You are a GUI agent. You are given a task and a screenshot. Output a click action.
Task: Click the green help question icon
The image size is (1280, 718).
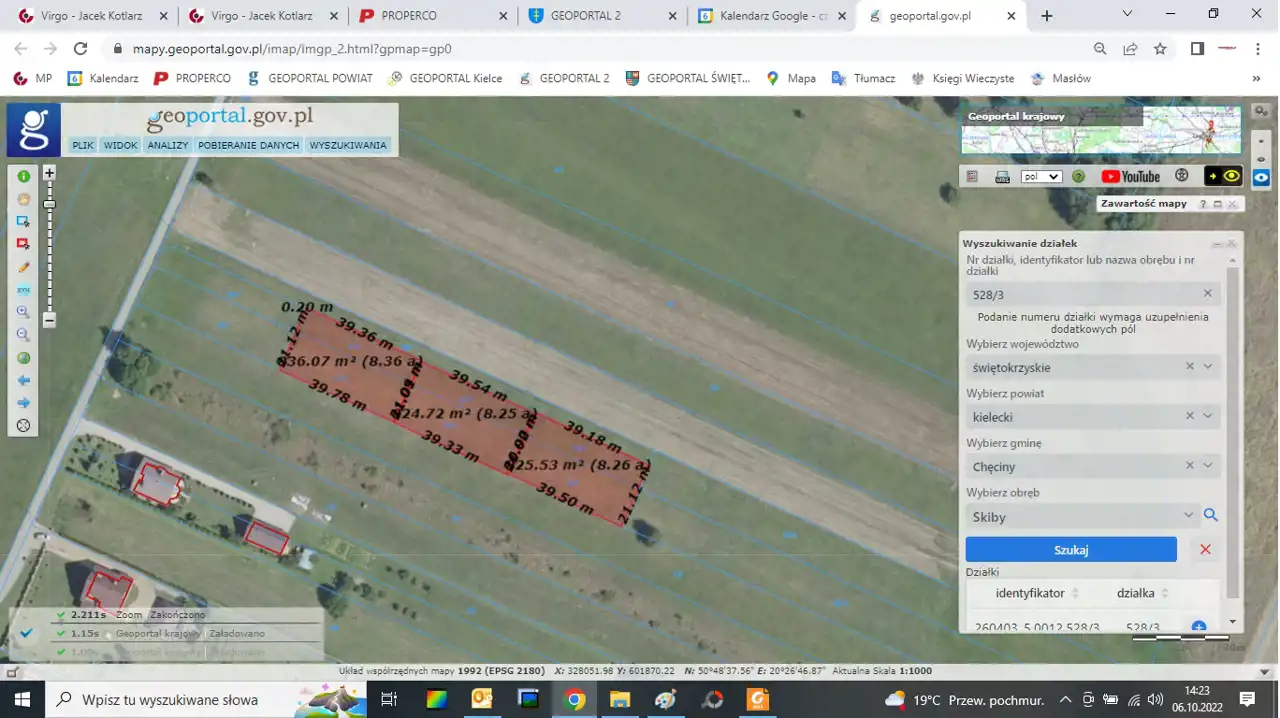pyautogui.click(x=1078, y=176)
